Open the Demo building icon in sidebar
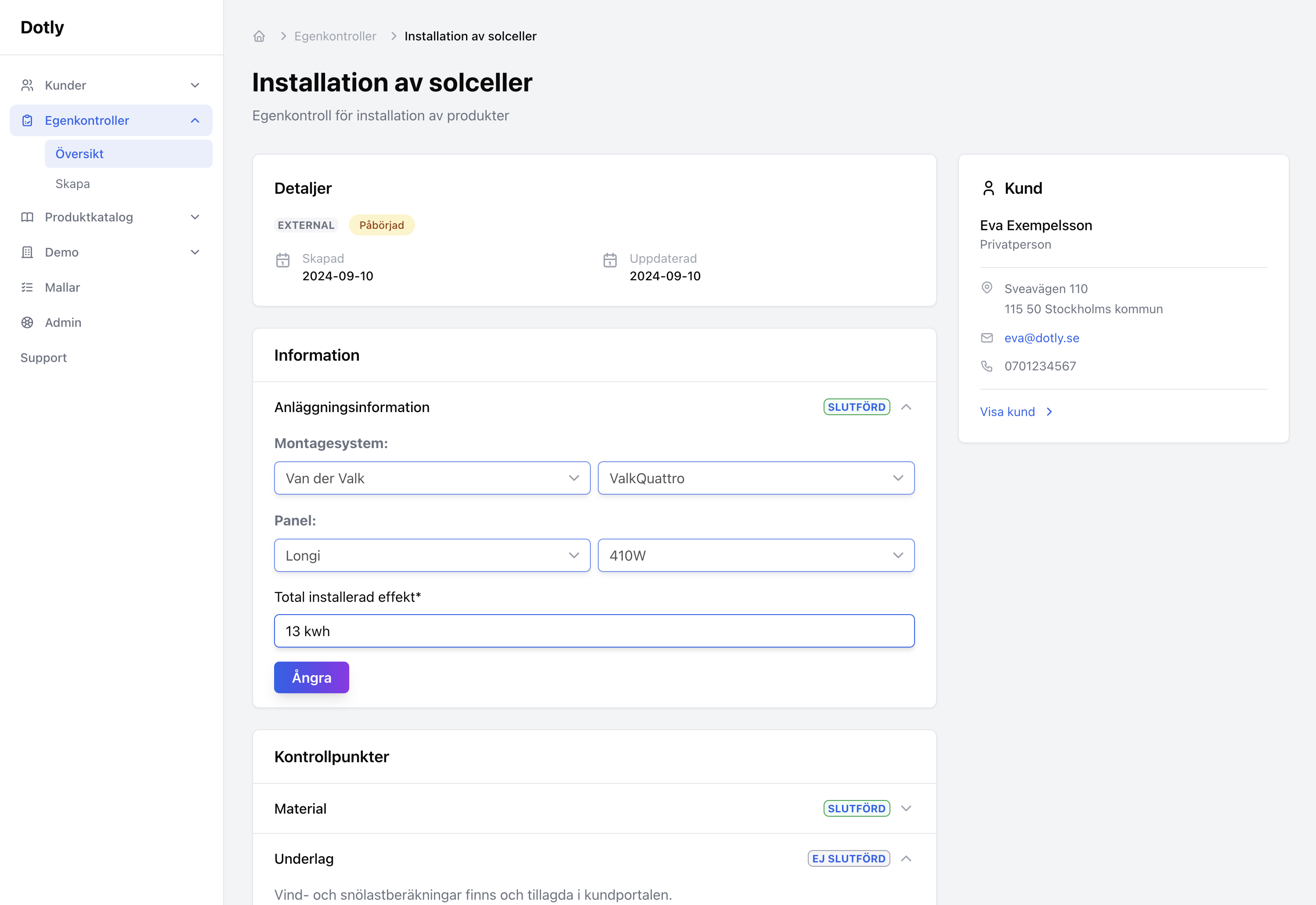Viewport: 1316px width, 905px height. coord(27,252)
